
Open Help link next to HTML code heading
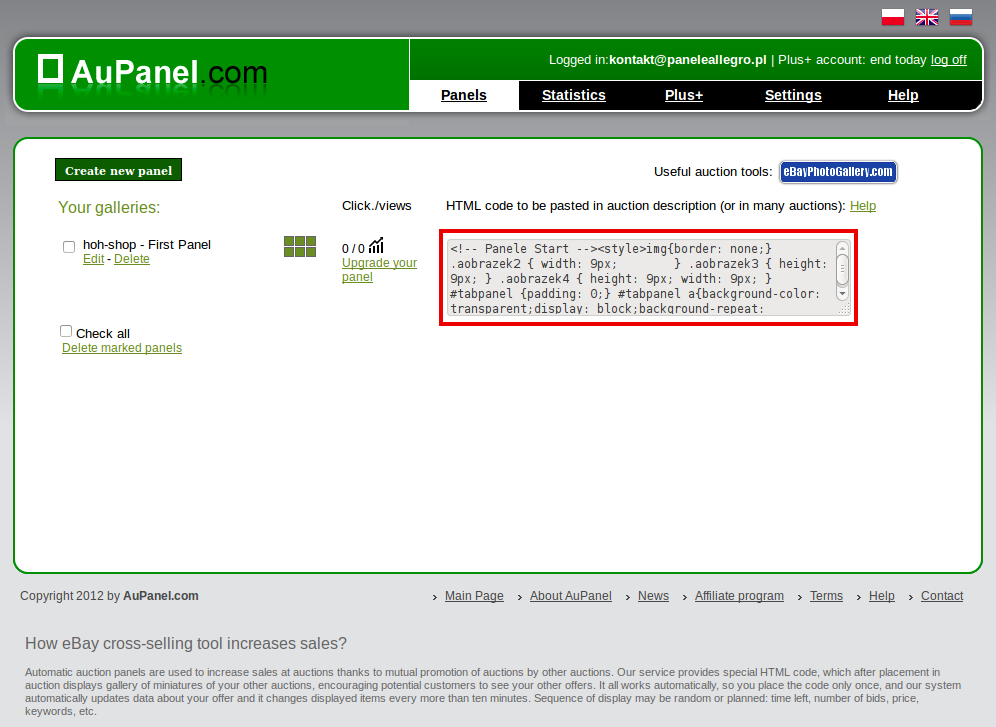tap(863, 206)
